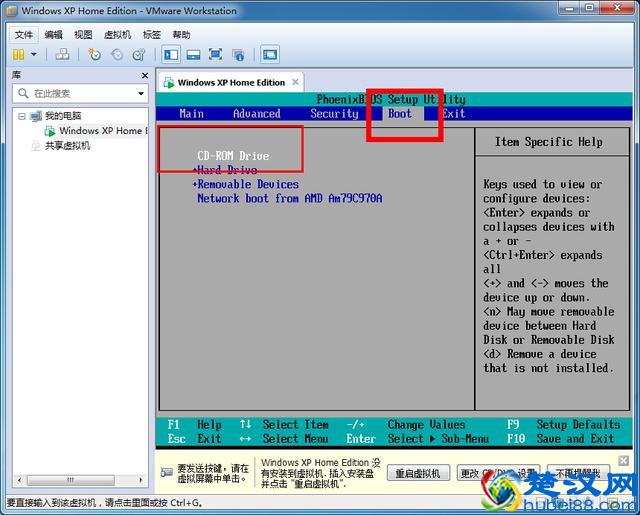
Task: Switch to Unity mode icon
Action: [x=238, y=55]
